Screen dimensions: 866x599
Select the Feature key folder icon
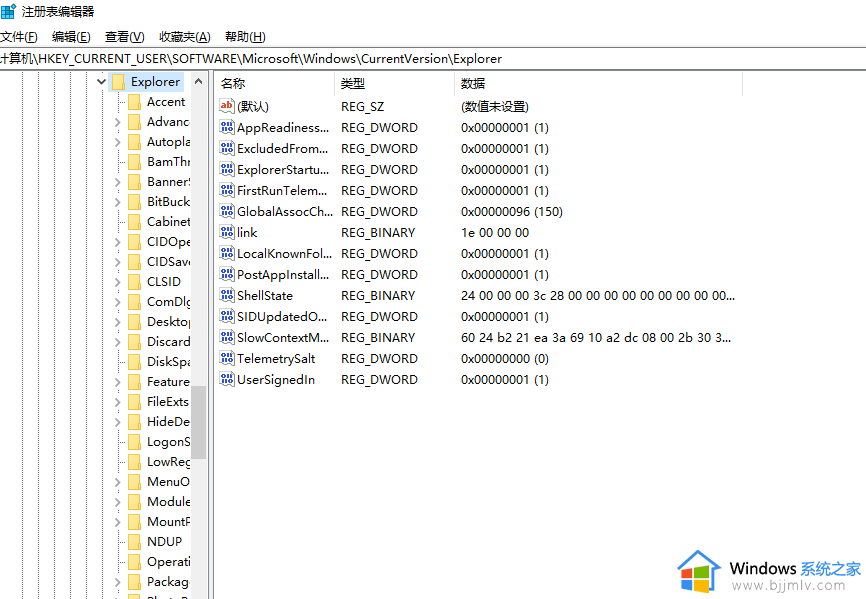point(134,381)
